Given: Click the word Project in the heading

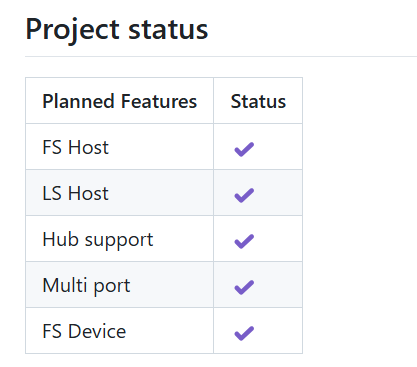Looking at the screenshot, I should pyautogui.click(x=73, y=30).
